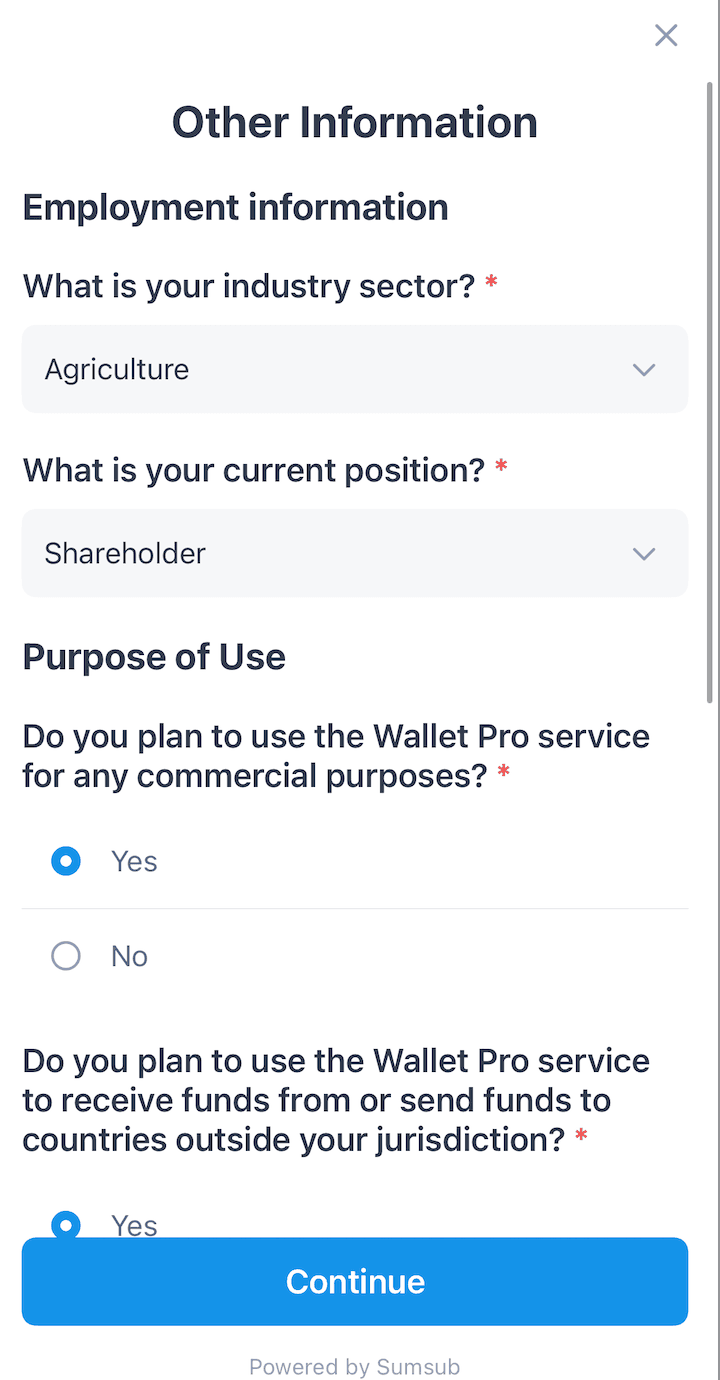The width and height of the screenshot is (720, 1380).
Task: Select No radio for commercial purposes
Action: (x=66, y=957)
